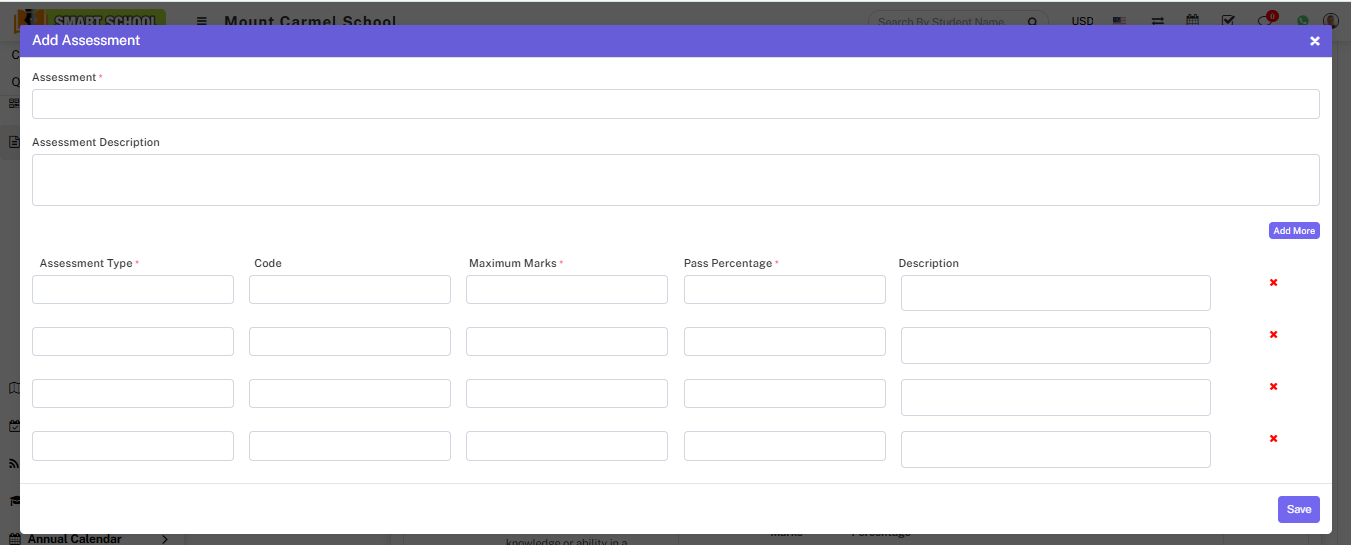The width and height of the screenshot is (1351, 545).
Task: Click the WhatsApp icon in header
Action: tap(1302, 20)
